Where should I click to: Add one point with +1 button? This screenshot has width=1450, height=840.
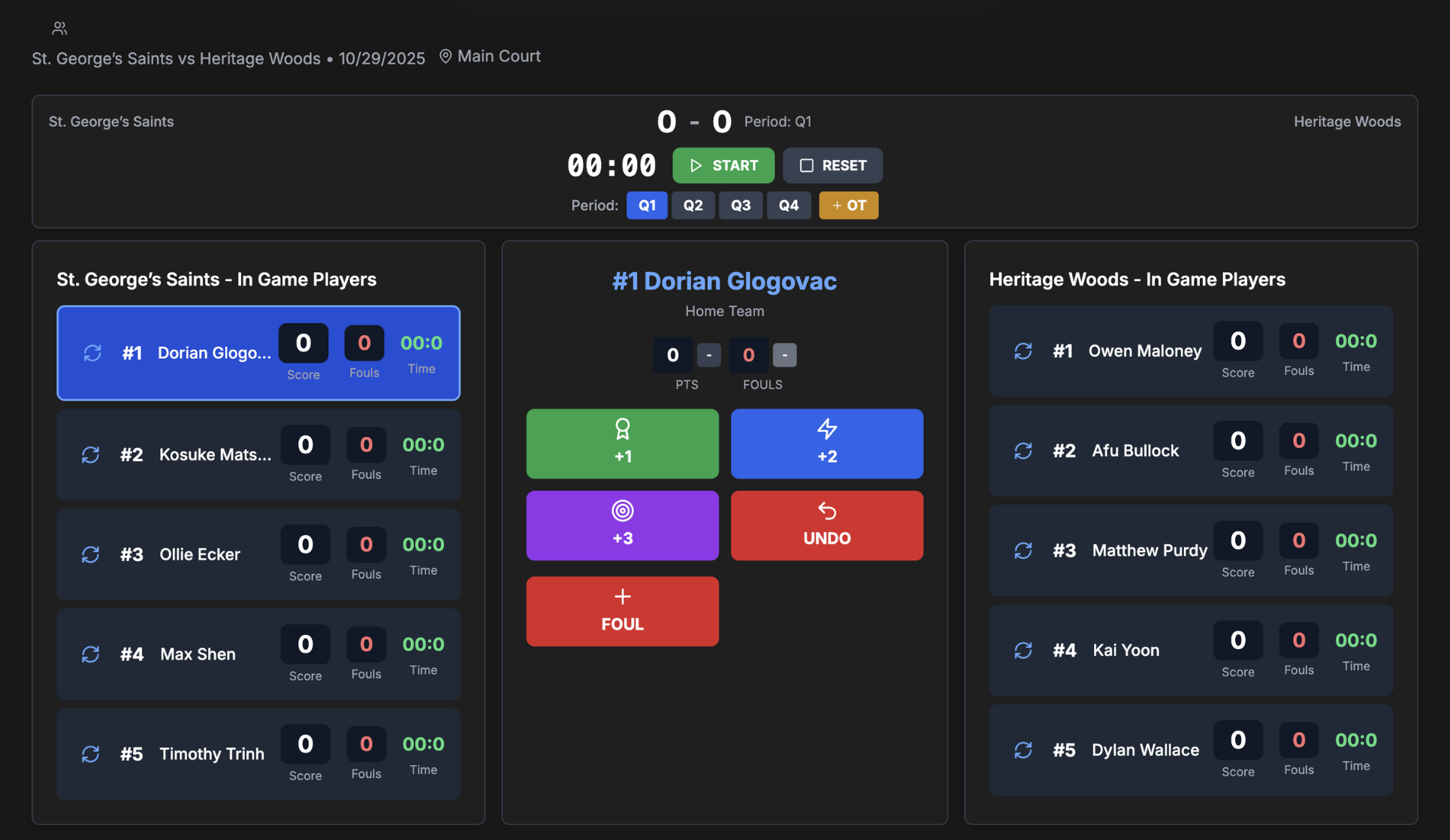[x=622, y=443]
